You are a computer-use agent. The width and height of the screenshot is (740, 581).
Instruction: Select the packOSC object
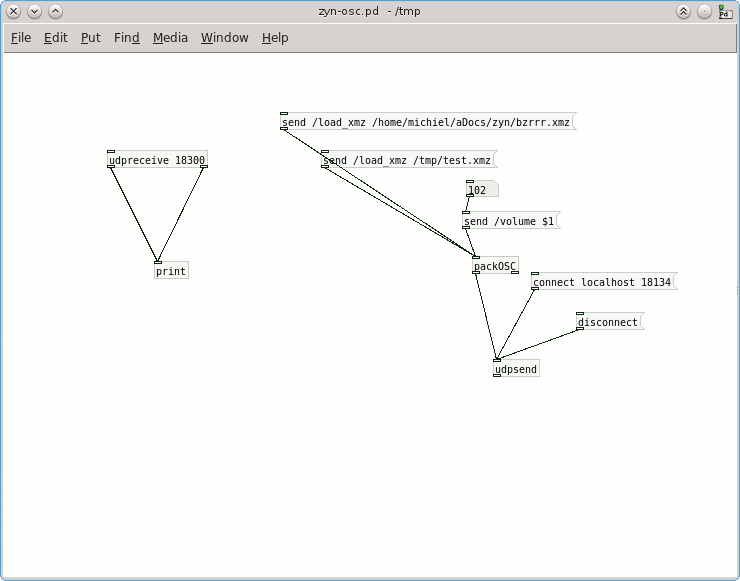[x=495, y=266]
